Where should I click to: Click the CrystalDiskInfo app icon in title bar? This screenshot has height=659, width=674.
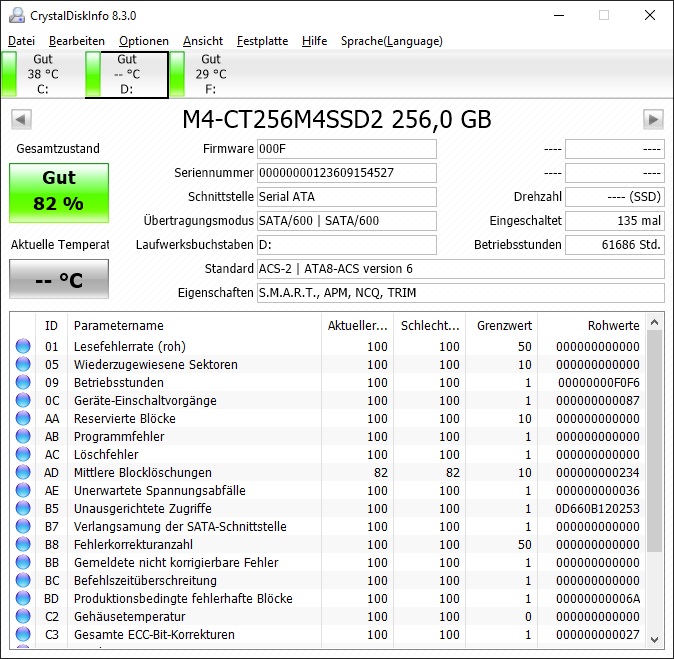point(17,15)
